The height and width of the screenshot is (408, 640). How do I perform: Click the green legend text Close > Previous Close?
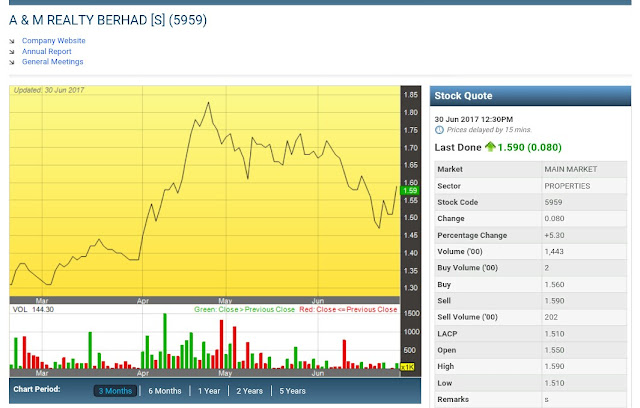[244, 310]
